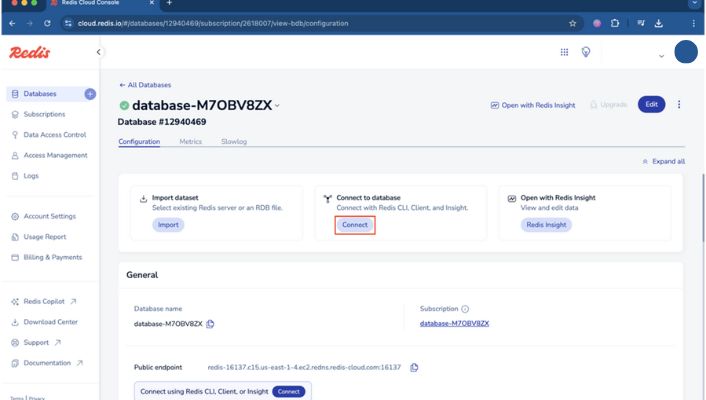The image size is (706, 400).
Task: Follow the database-M7OBV8ZX subscription link
Action: click(x=454, y=324)
